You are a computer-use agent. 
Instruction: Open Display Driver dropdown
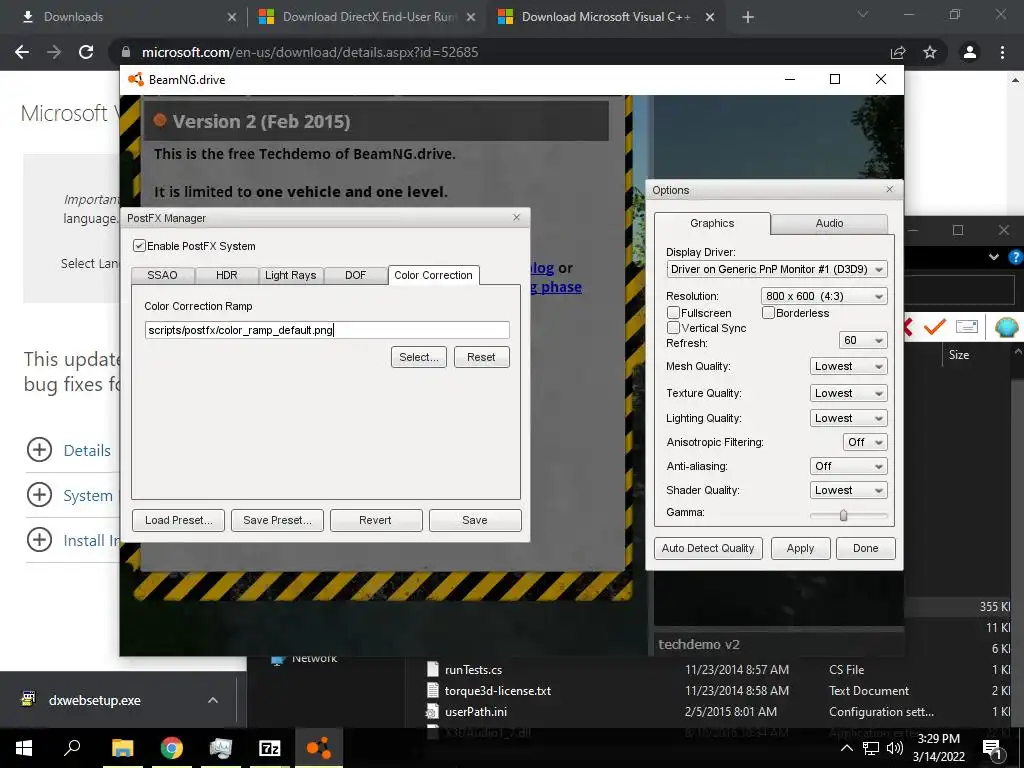tap(777, 269)
